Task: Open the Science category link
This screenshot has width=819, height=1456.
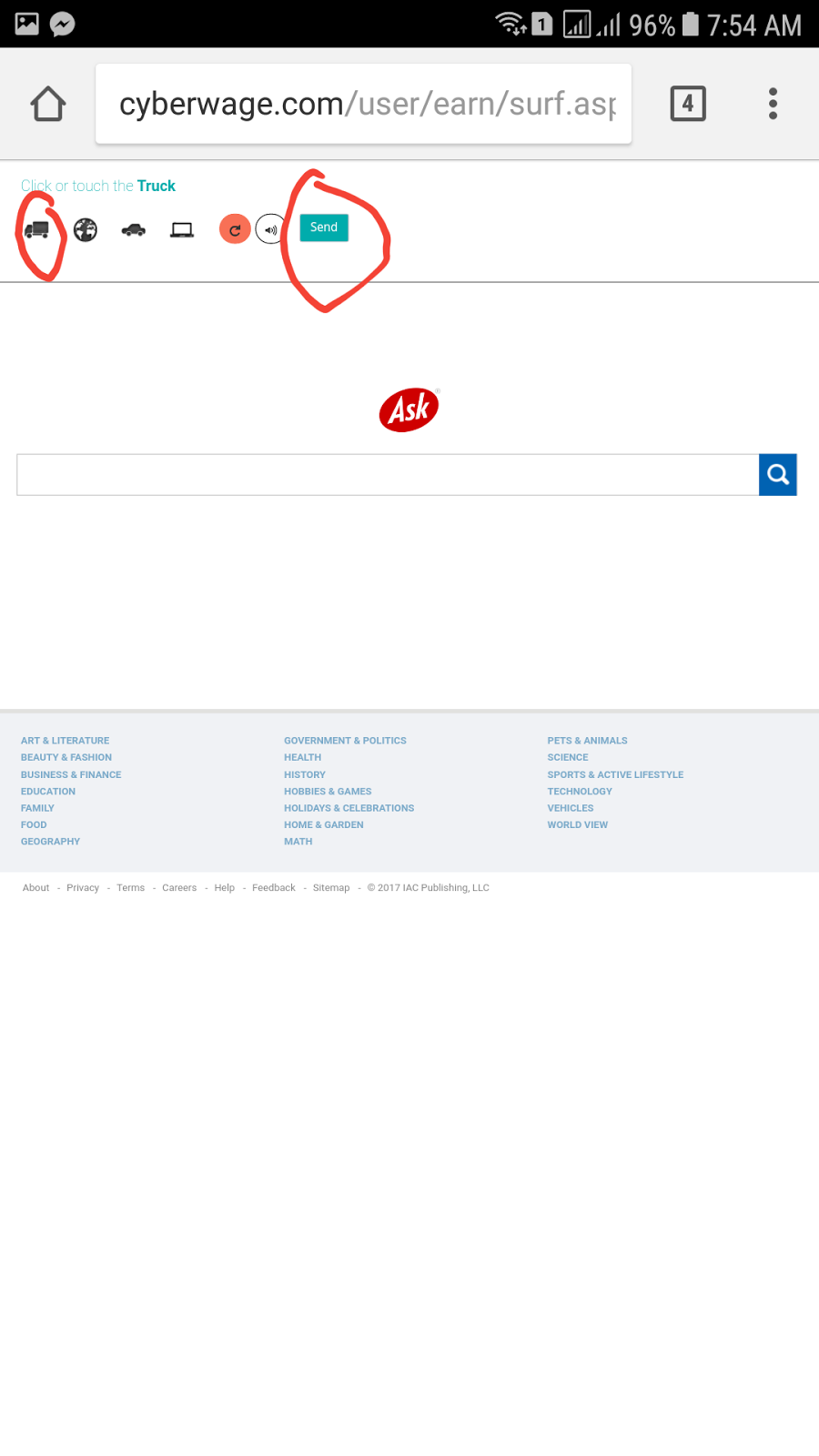Action: coord(568,757)
